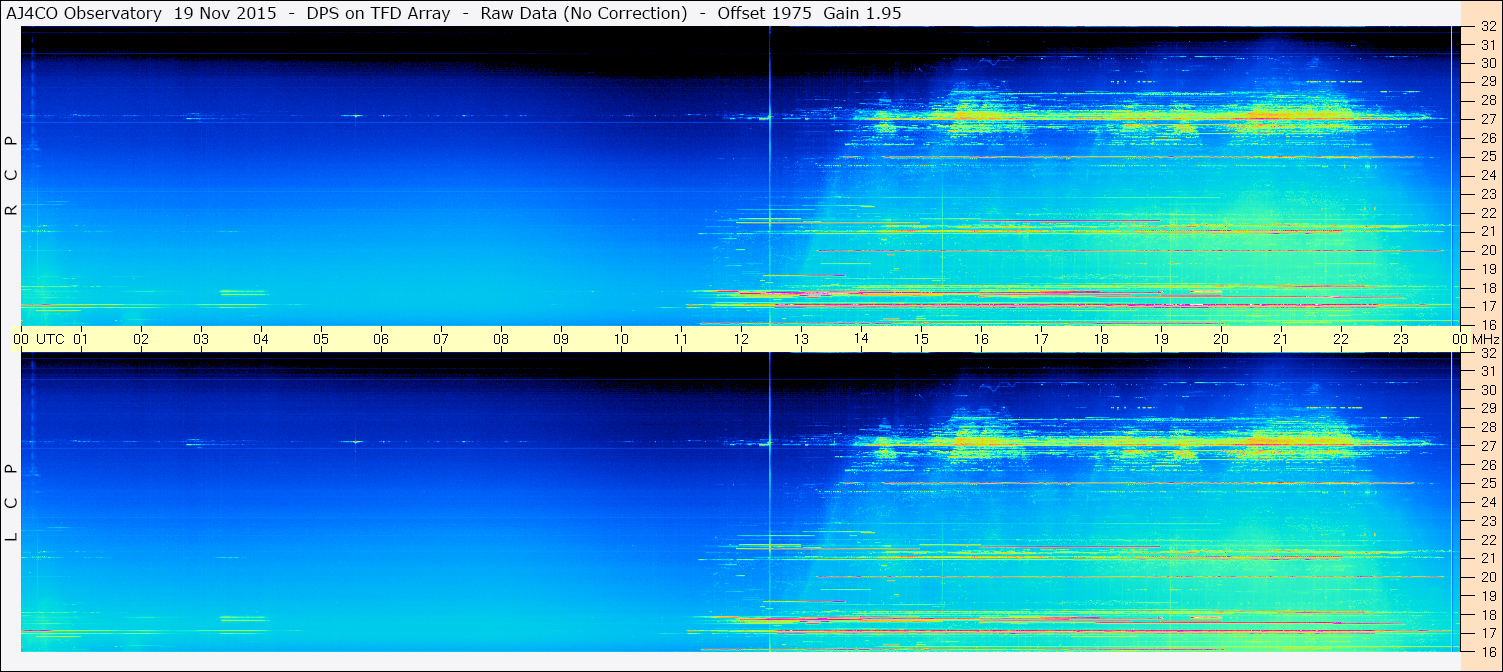Select hour 10 on the time axis
The image size is (1503, 672).
[621, 339]
